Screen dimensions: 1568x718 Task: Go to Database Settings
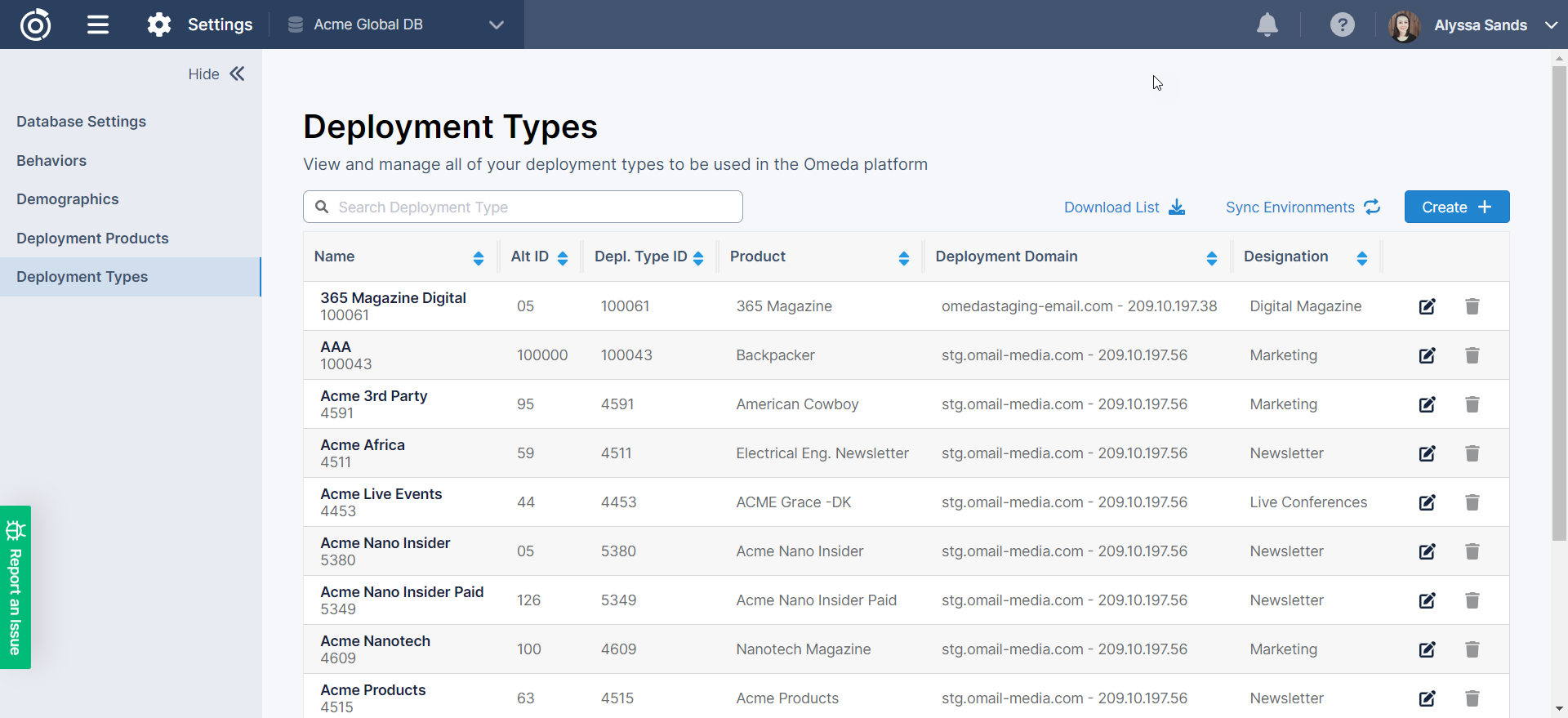pos(81,122)
